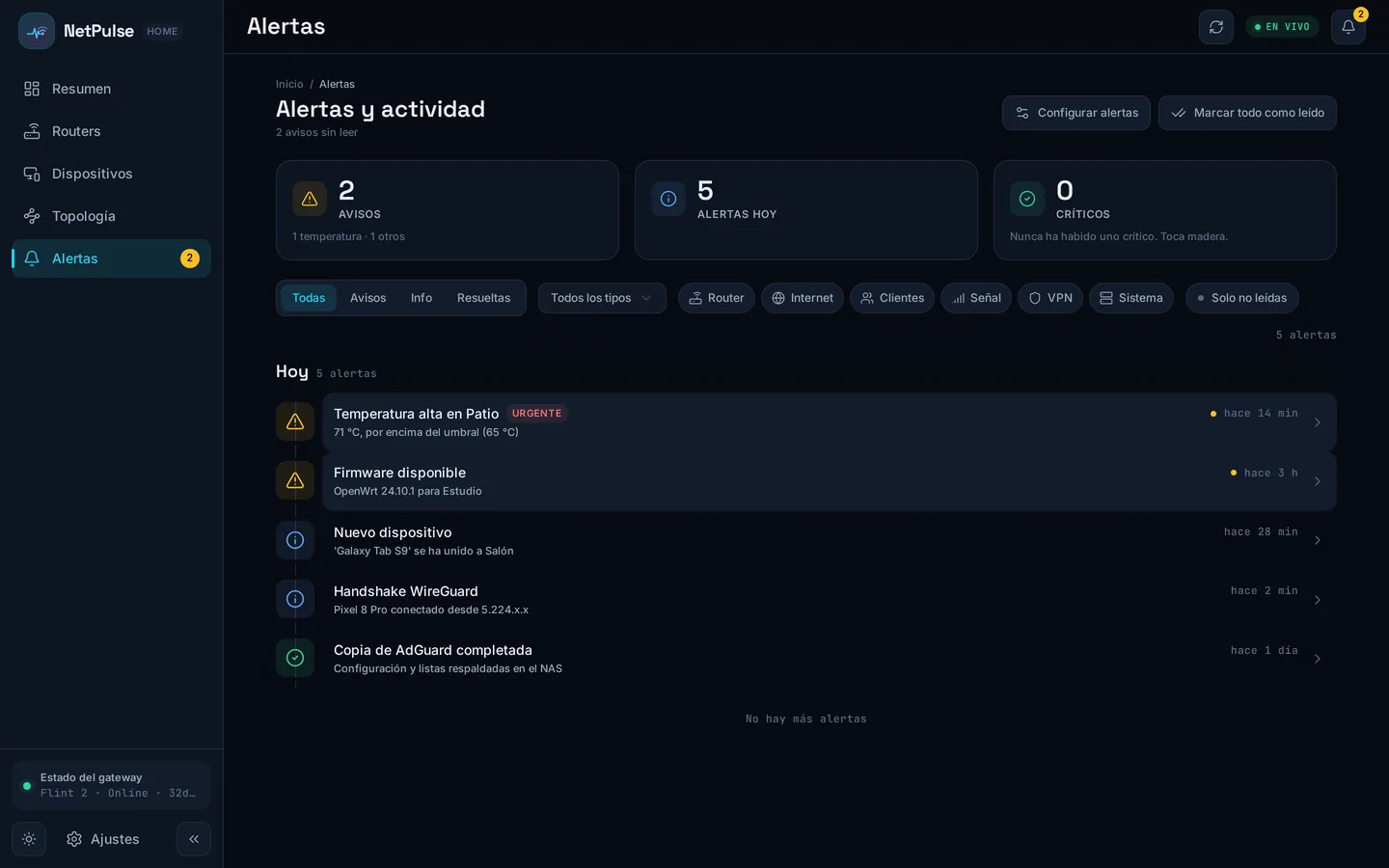Expand Nuevo dispositivo row chevron
1389x868 pixels.
point(1317,541)
